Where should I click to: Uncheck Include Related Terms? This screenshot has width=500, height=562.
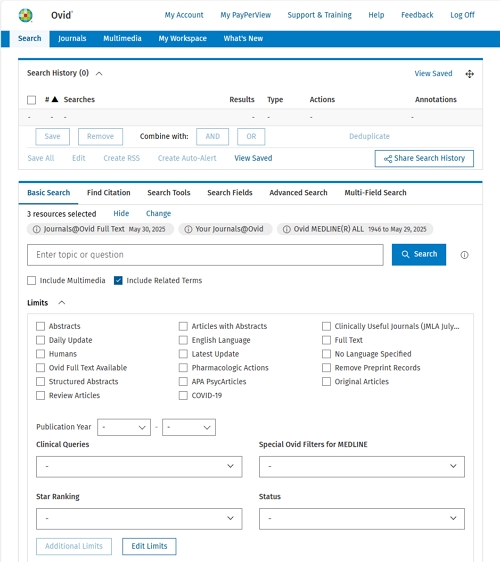pyautogui.click(x=118, y=280)
